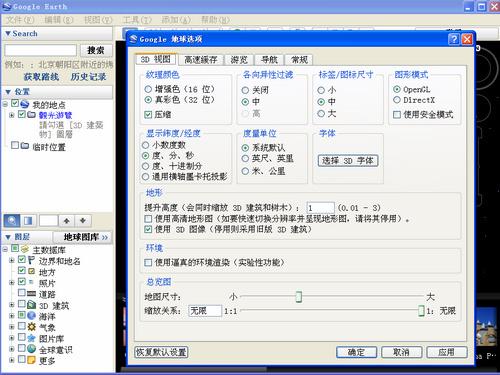Expand the 全球意识 tree node
This screenshot has width=500, height=375.
[x=12, y=349]
